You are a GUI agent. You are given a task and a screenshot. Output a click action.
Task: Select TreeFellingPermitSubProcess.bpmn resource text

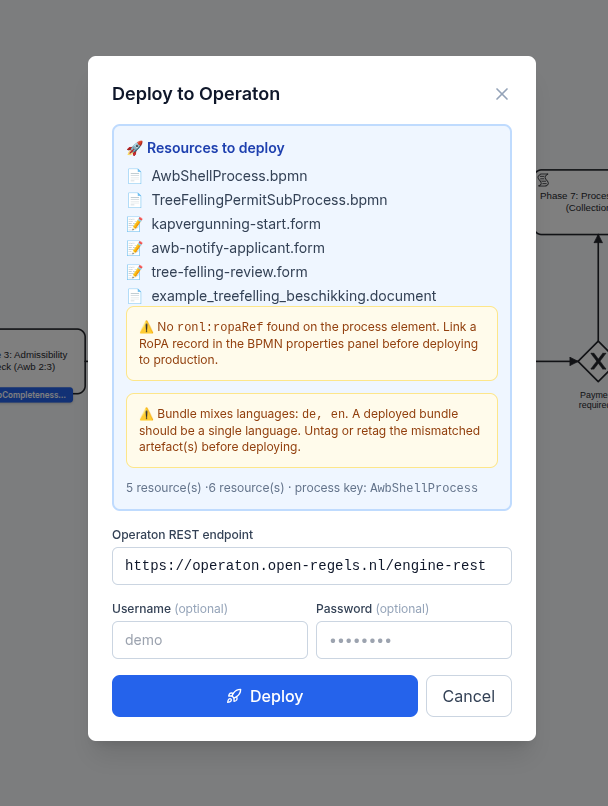point(269,200)
